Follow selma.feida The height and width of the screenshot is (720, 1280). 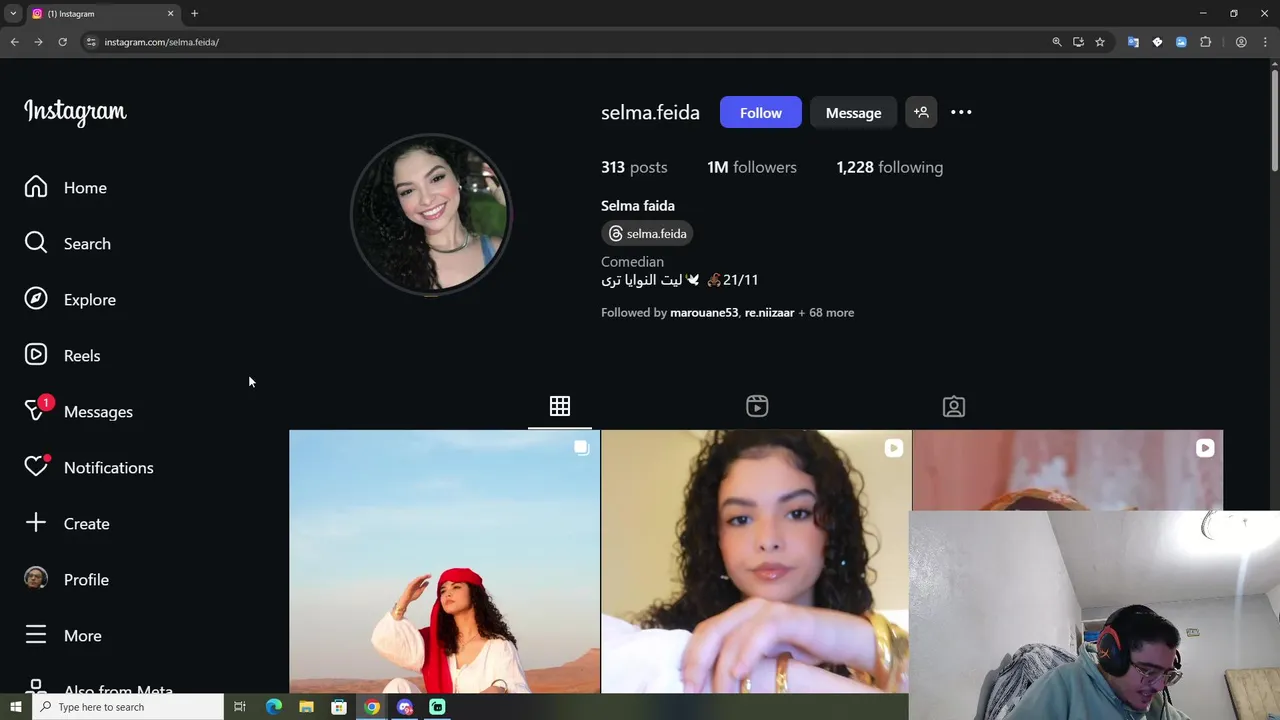tap(761, 113)
